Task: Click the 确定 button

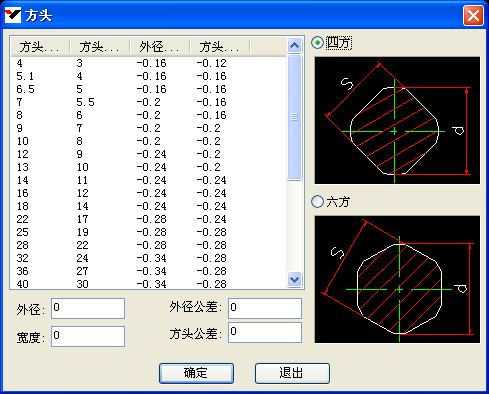Action: click(x=196, y=373)
